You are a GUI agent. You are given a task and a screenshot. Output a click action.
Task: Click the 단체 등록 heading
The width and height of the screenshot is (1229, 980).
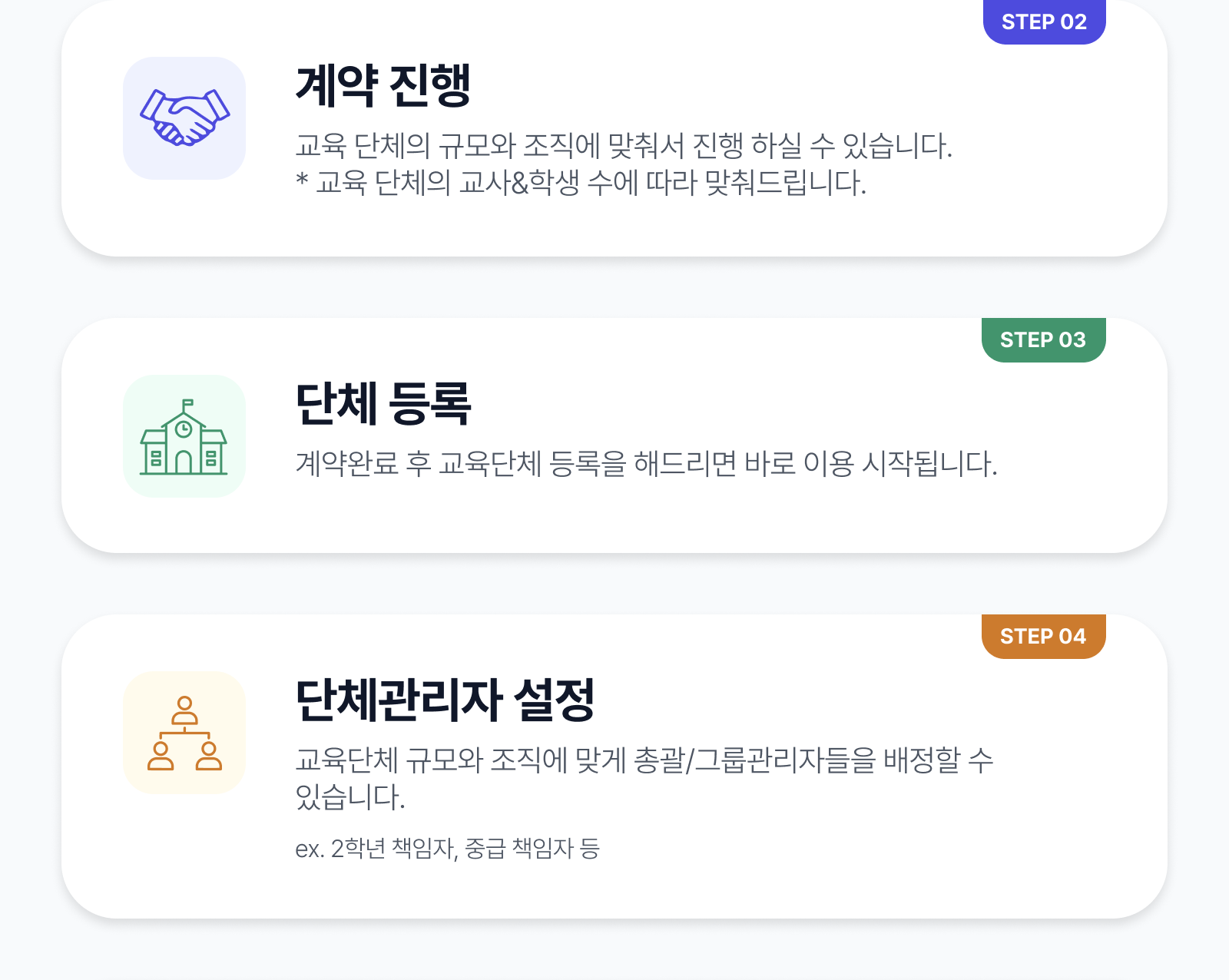pos(383,402)
